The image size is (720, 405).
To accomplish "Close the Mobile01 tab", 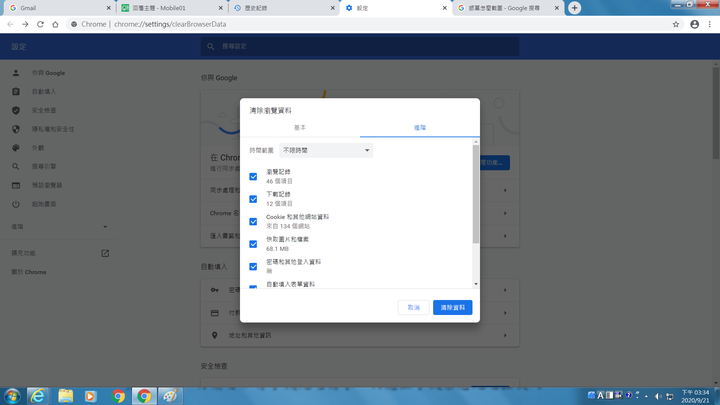I will point(221,8).
